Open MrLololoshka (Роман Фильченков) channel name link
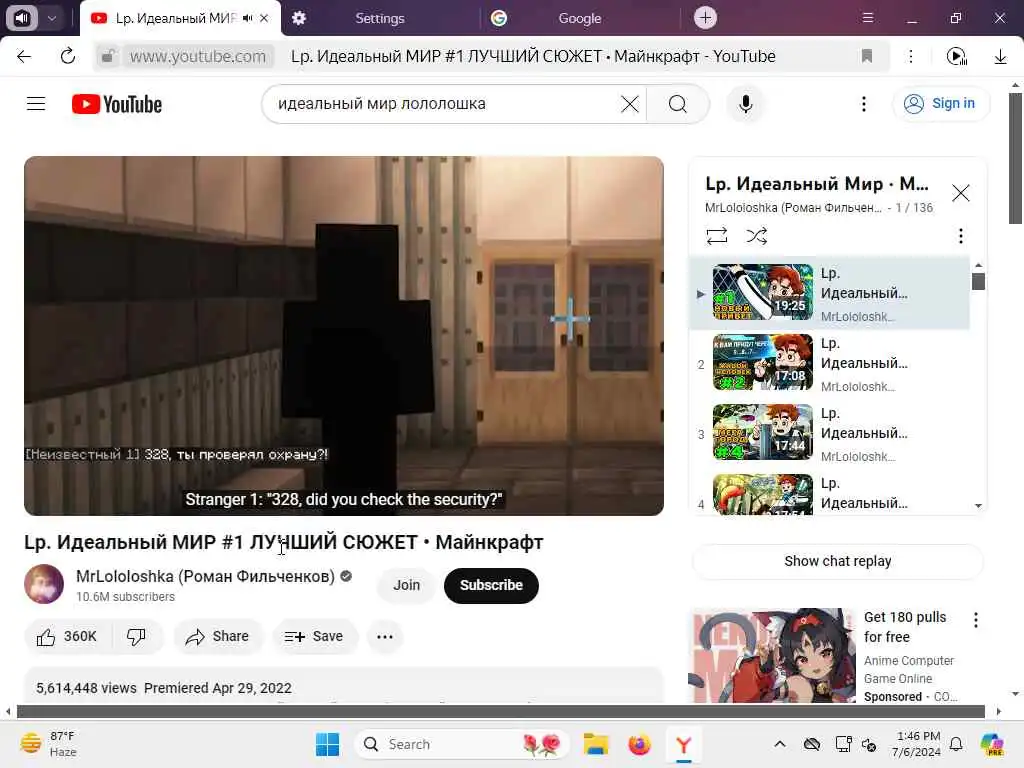1024x768 pixels. pyautogui.click(x=205, y=576)
